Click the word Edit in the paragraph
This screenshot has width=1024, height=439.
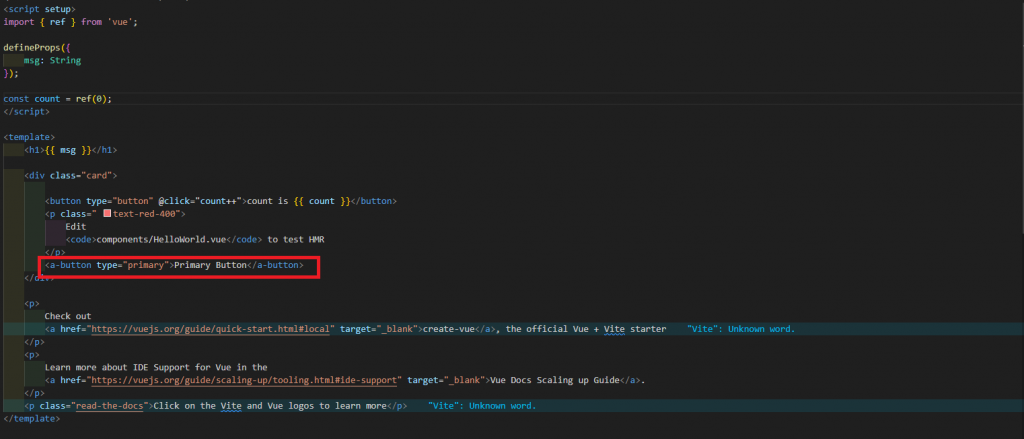[x=76, y=227]
